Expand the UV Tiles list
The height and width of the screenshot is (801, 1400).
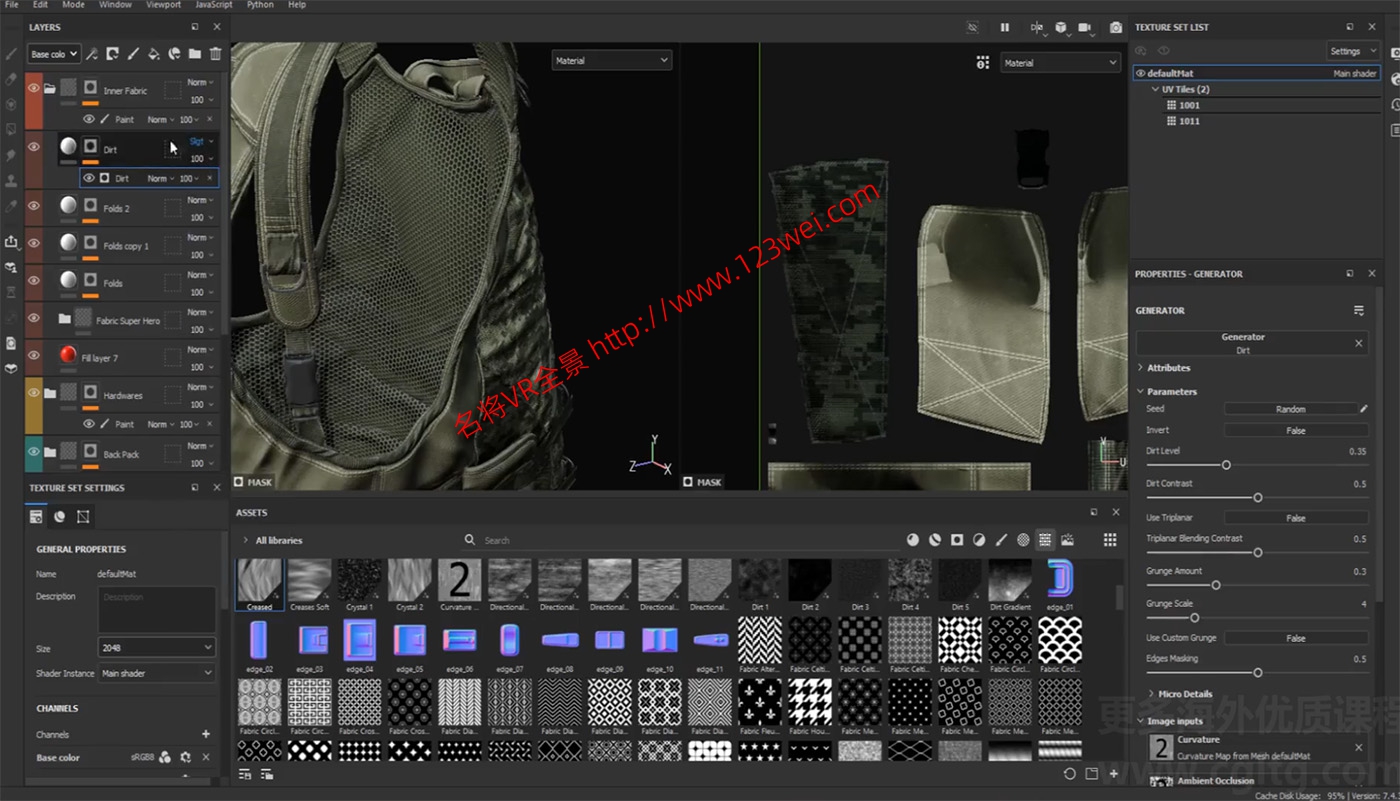click(x=1156, y=89)
